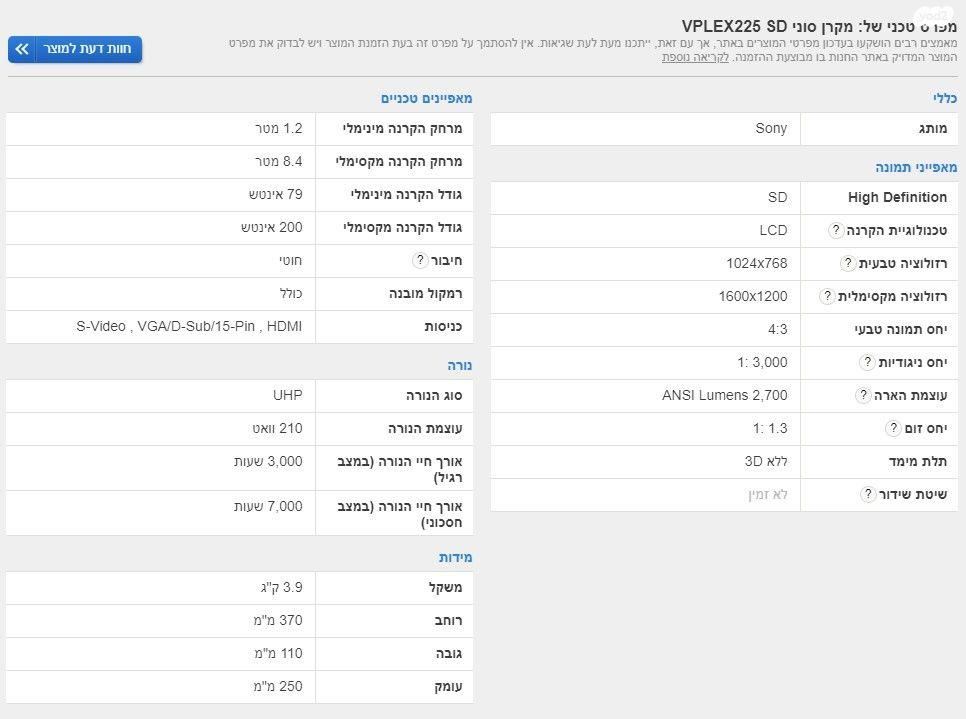Click the Sony brand value
The width and height of the screenshot is (966, 719).
click(770, 129)
